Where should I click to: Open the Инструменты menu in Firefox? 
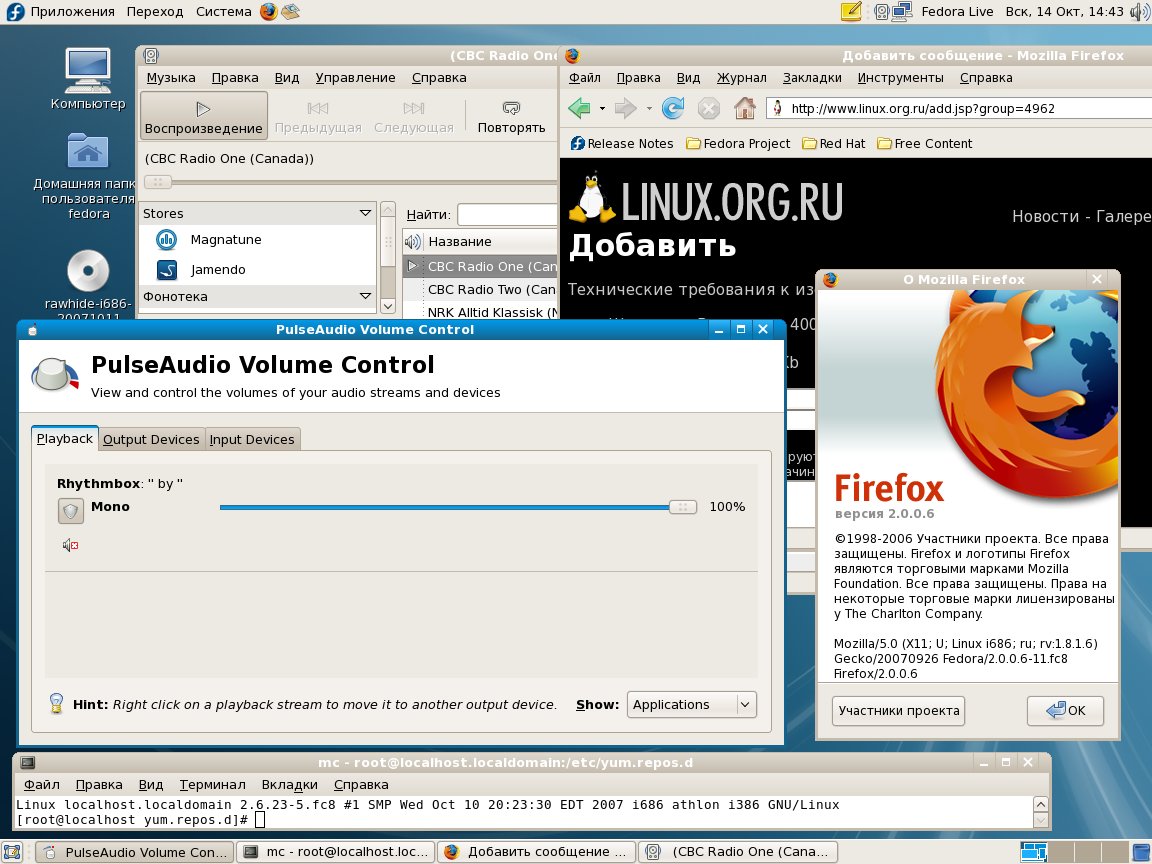pyautogui.click(x=900, y=78)
